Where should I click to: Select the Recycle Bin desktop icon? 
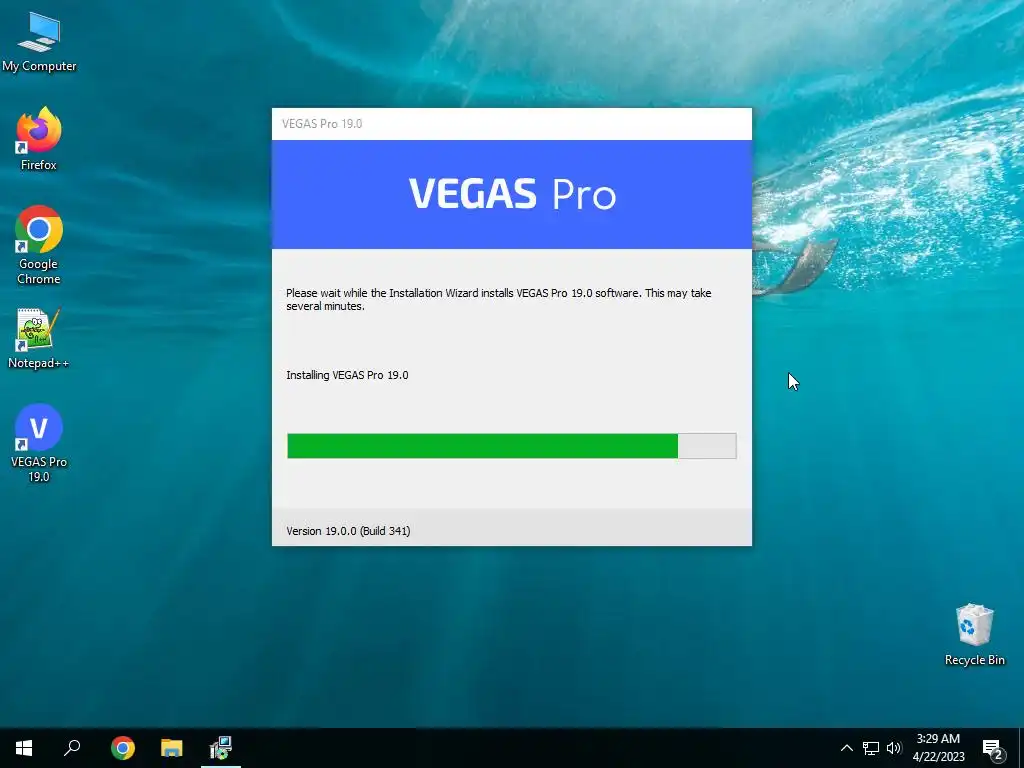974,635
